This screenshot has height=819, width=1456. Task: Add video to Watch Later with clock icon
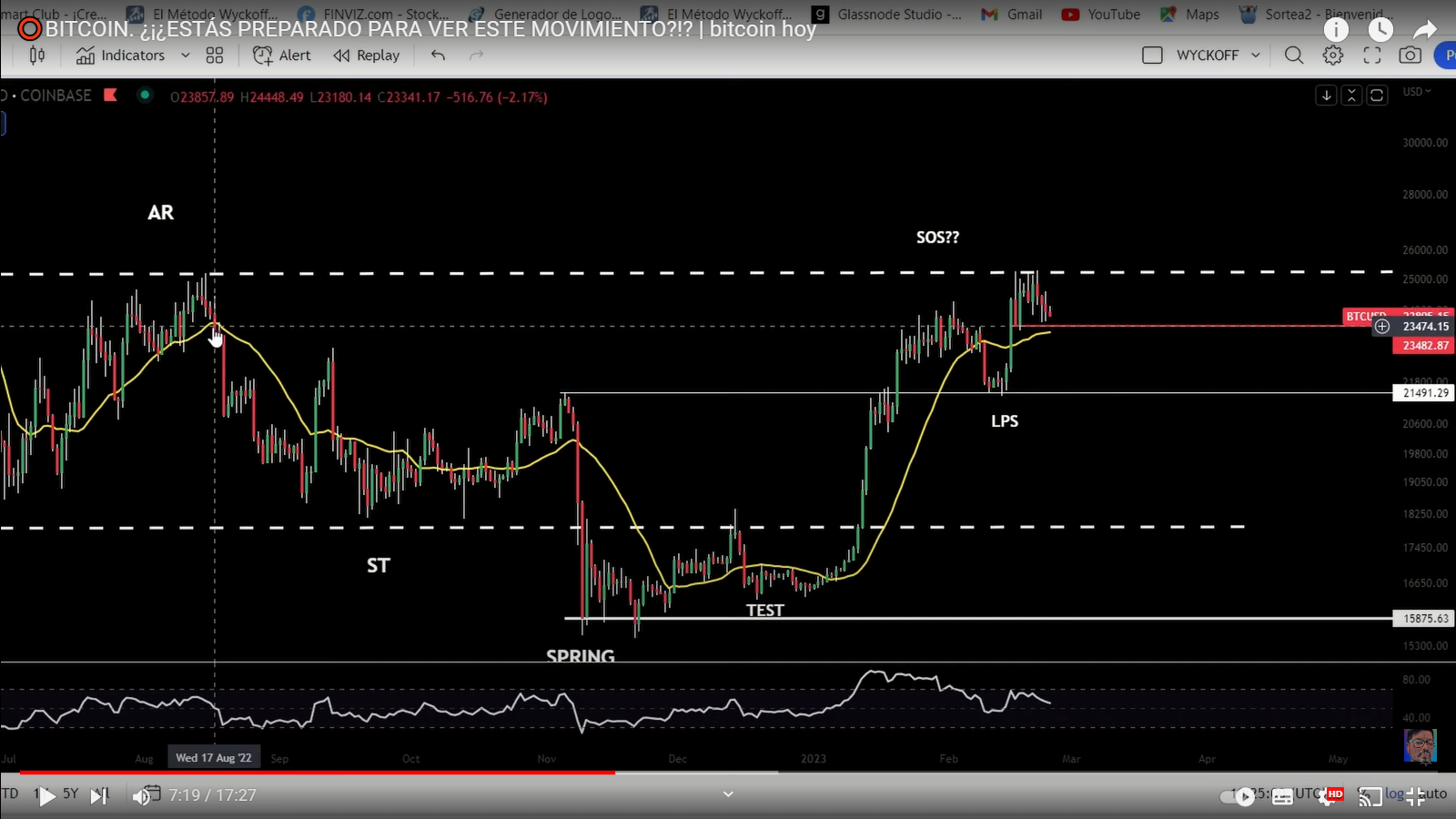click(1380, 29)
